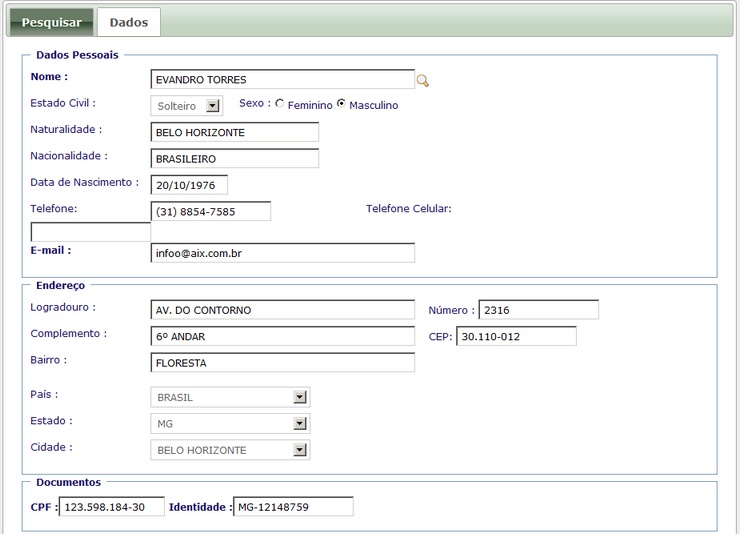740x534 pixels.
Task: Open the Estado Civil dropdown
Action: [x=212, y=106]
